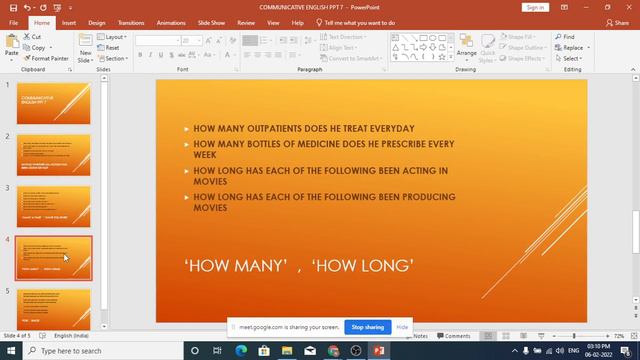Click Copy in Clipboard group

click(34, 48)
